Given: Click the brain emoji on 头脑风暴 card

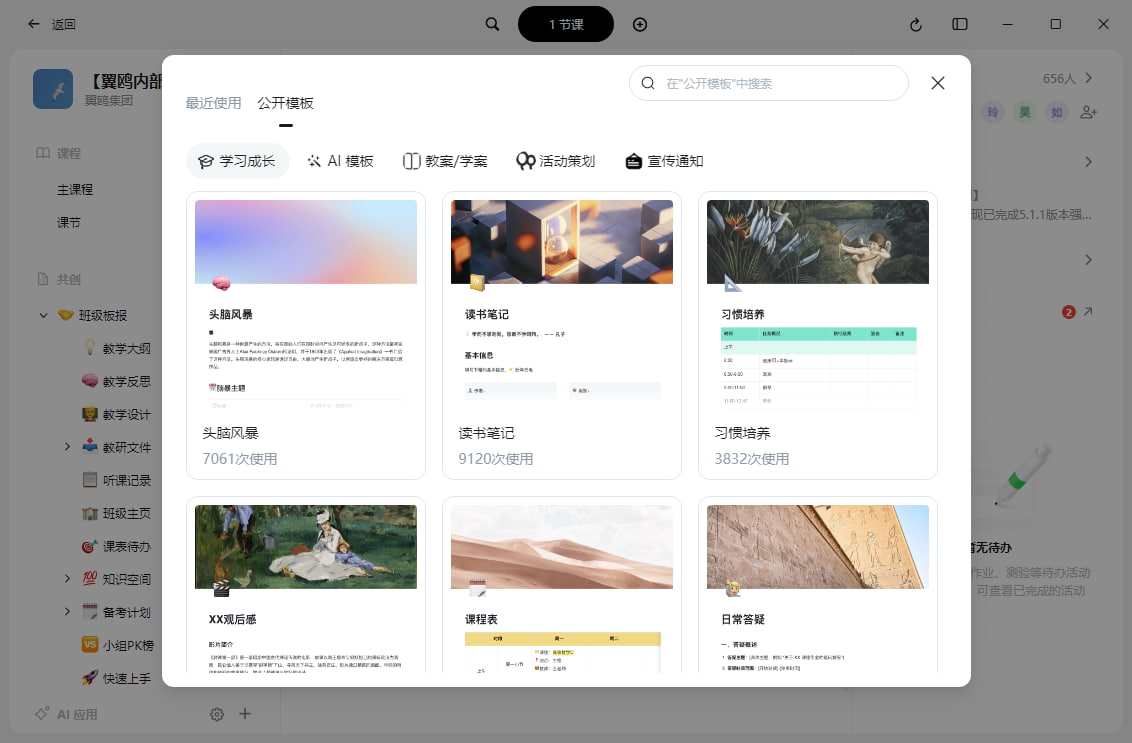Looking at the screenshot, I should 222,283.
